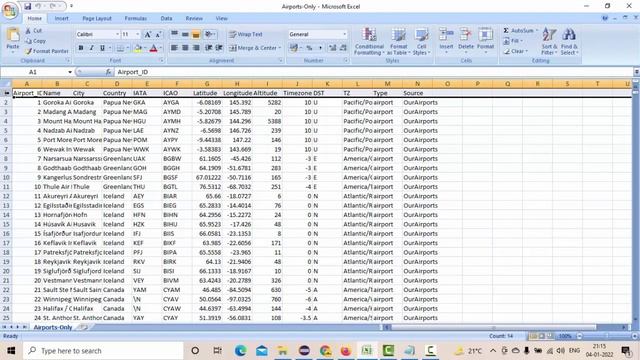
Task: Apply red font color
Action: [153, 48]
